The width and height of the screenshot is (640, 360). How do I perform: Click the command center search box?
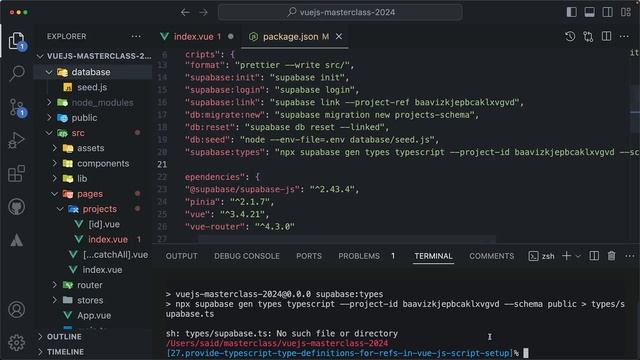coord(340,12)
